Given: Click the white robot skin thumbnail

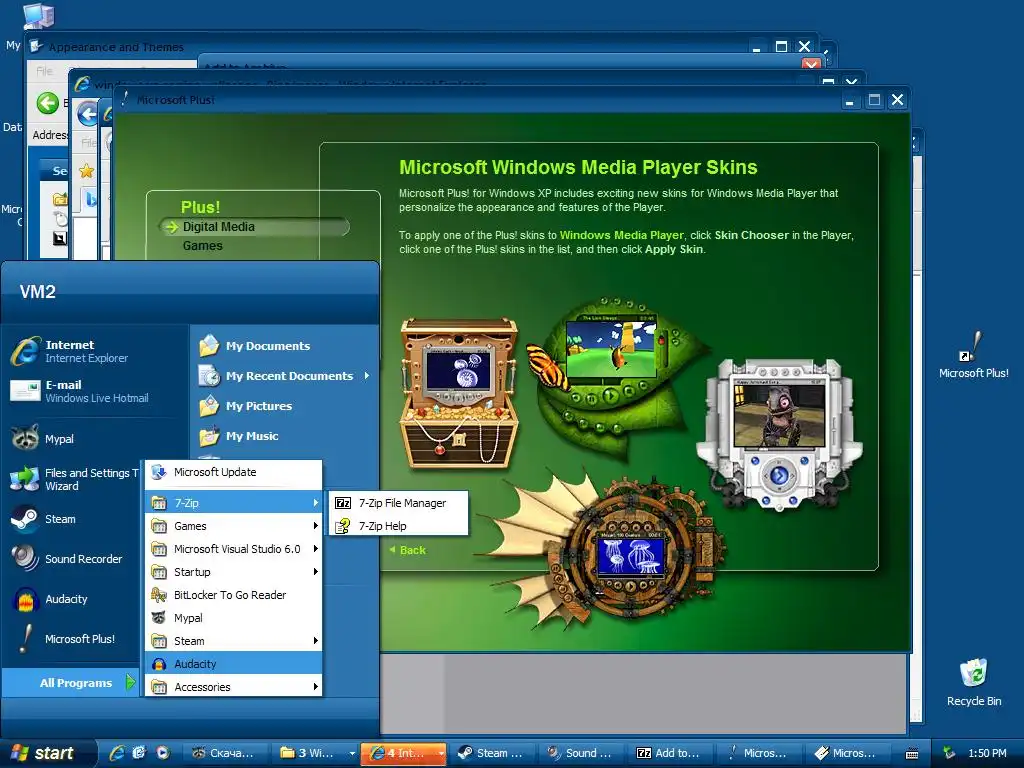Looking at the screenshot, I should [x=779, y=434].
